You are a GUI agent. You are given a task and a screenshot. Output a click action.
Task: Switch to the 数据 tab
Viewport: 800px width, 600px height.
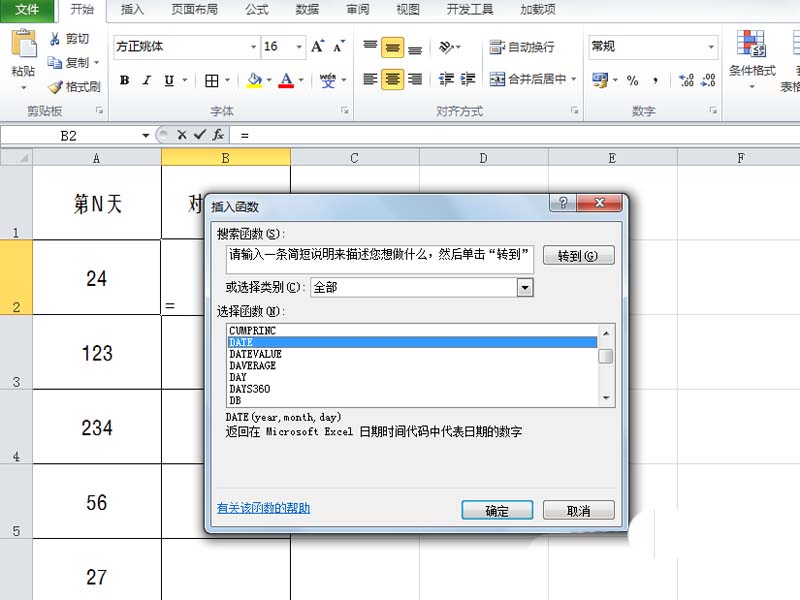click(x=307, y=10)
